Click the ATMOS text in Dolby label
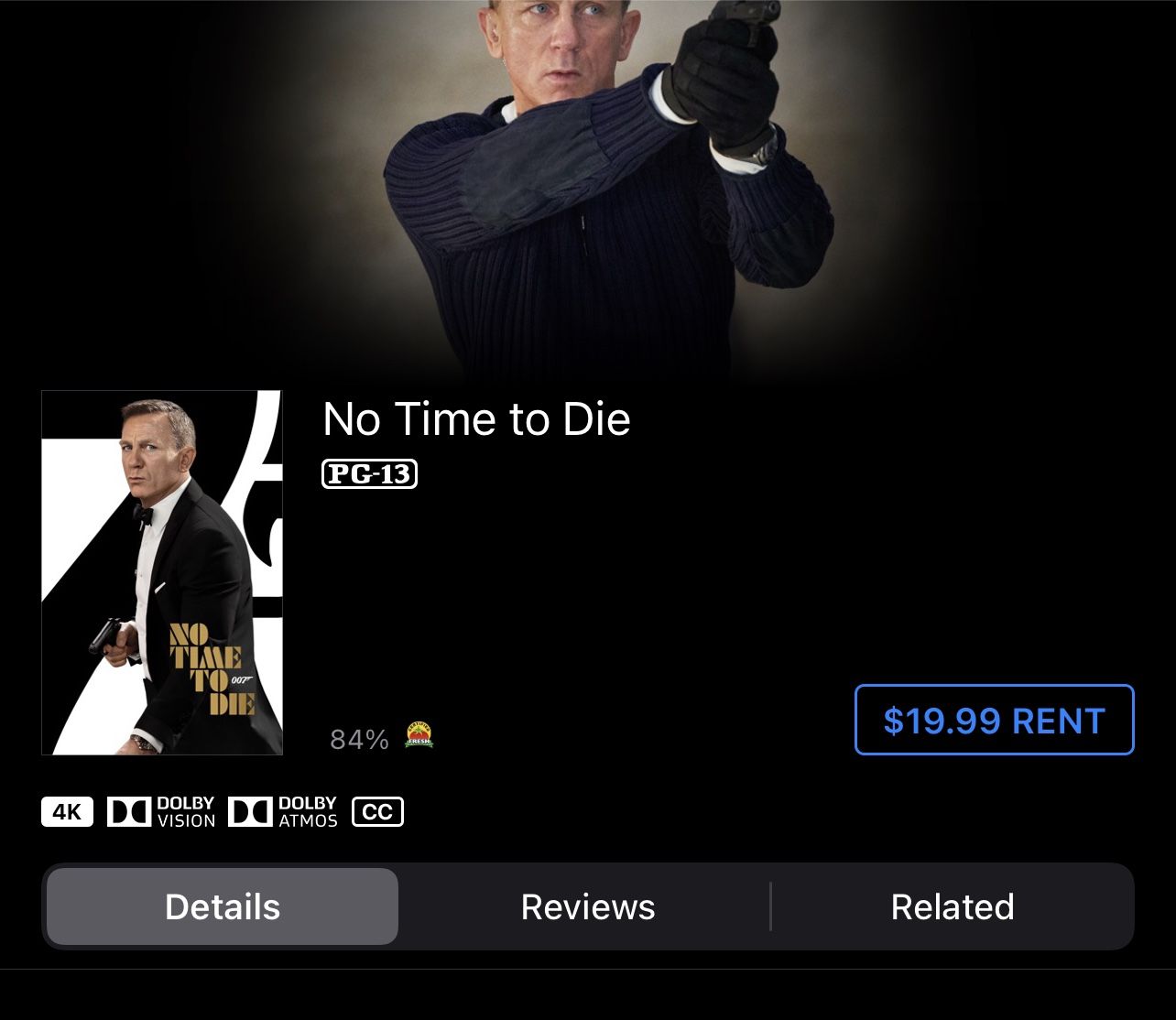This screenshot has height=1020, width=1176. 308,821
